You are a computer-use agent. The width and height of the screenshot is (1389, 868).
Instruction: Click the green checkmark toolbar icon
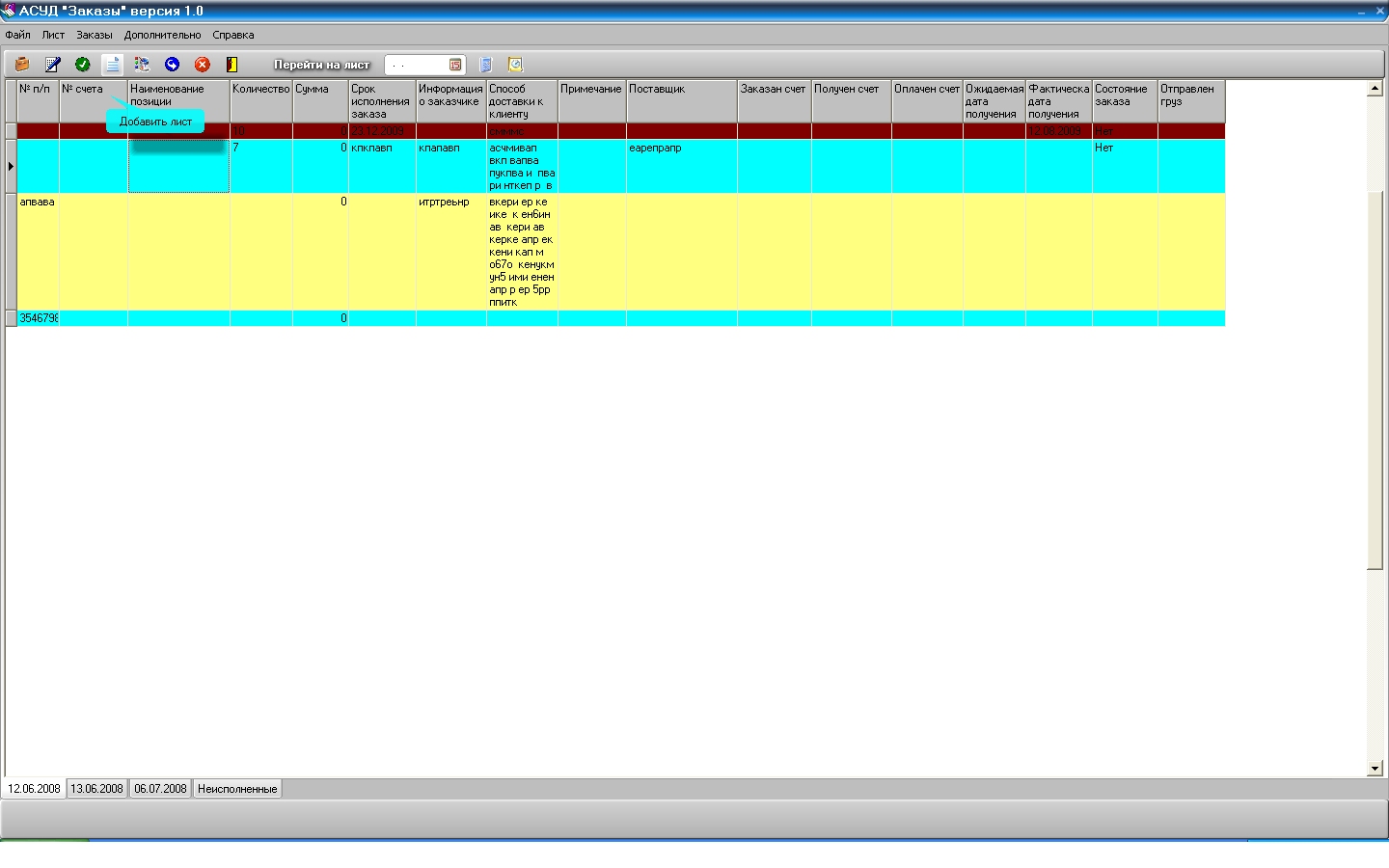(83, 65)
